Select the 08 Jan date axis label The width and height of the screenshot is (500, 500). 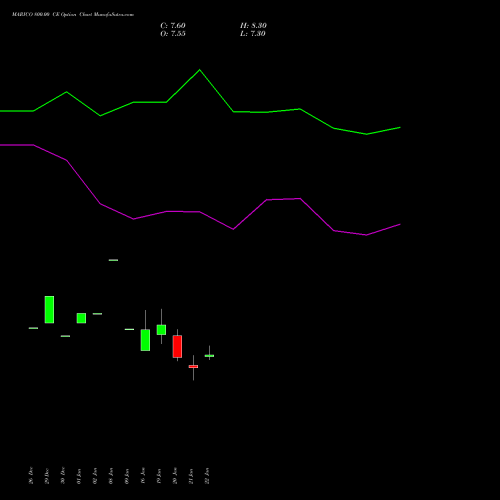(x=111, y=476)
